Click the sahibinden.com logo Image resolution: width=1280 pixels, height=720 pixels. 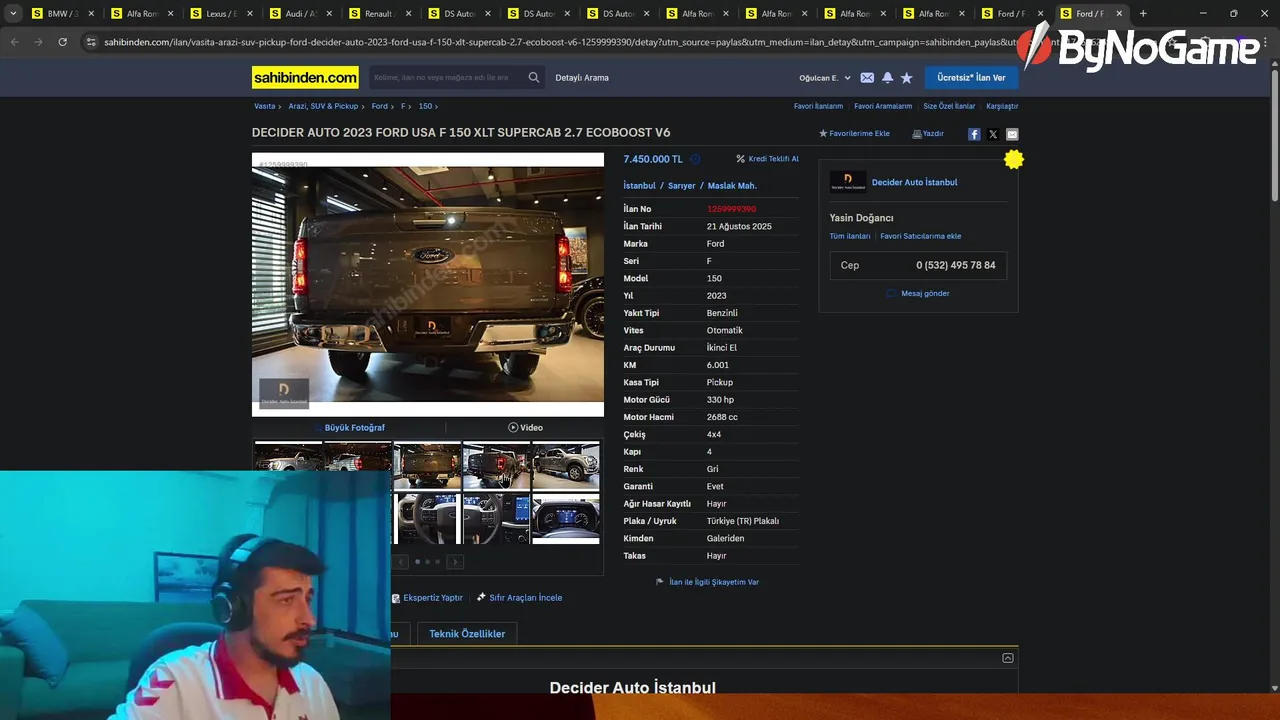tap(305, 77)
